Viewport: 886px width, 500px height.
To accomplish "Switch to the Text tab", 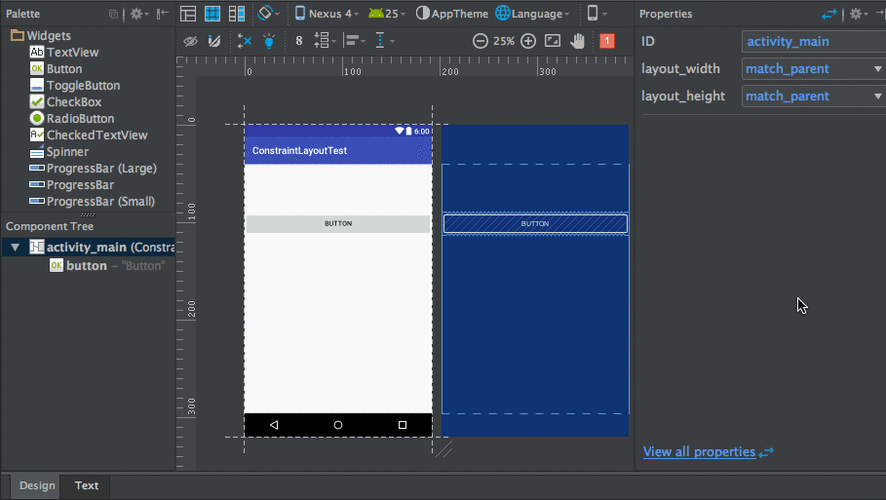I will pyautogui.click(x=87, y=486).
